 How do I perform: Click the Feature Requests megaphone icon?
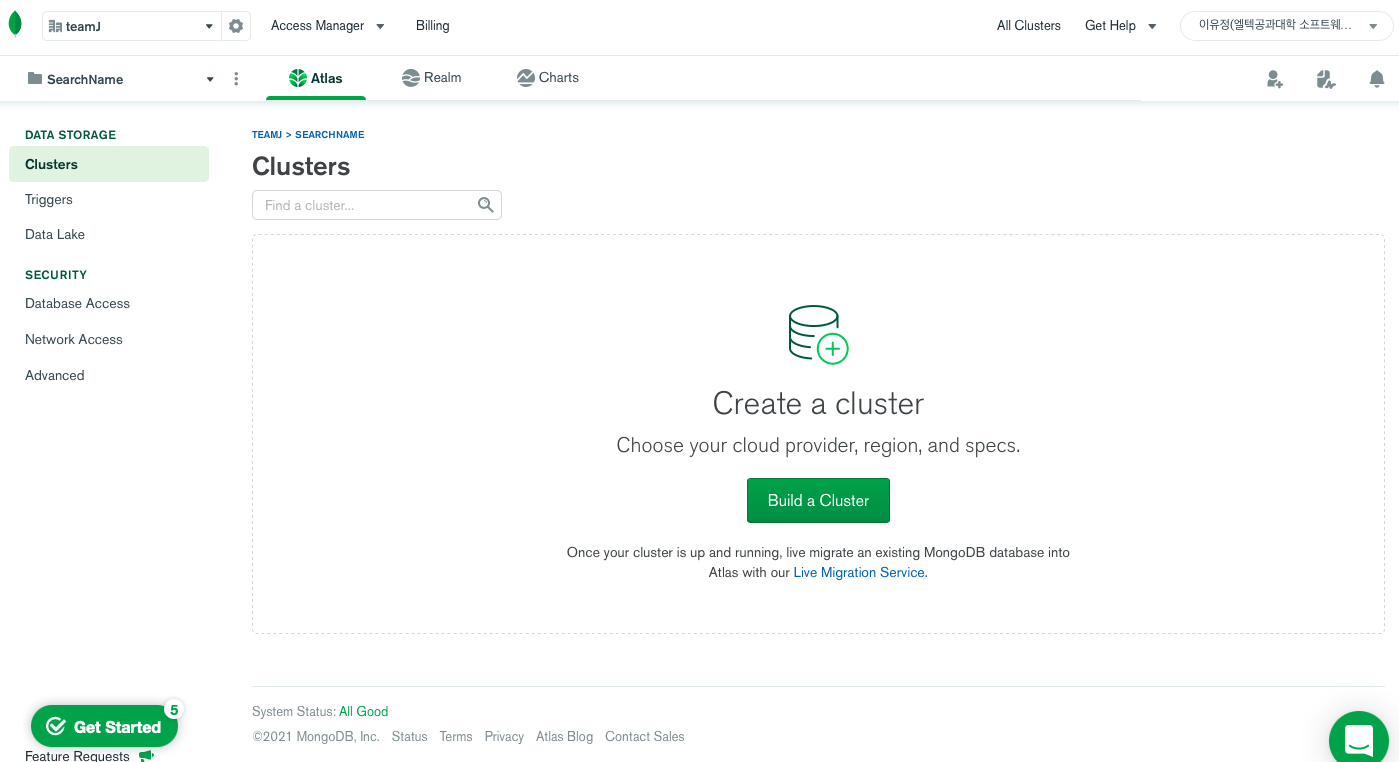point(146,755)
